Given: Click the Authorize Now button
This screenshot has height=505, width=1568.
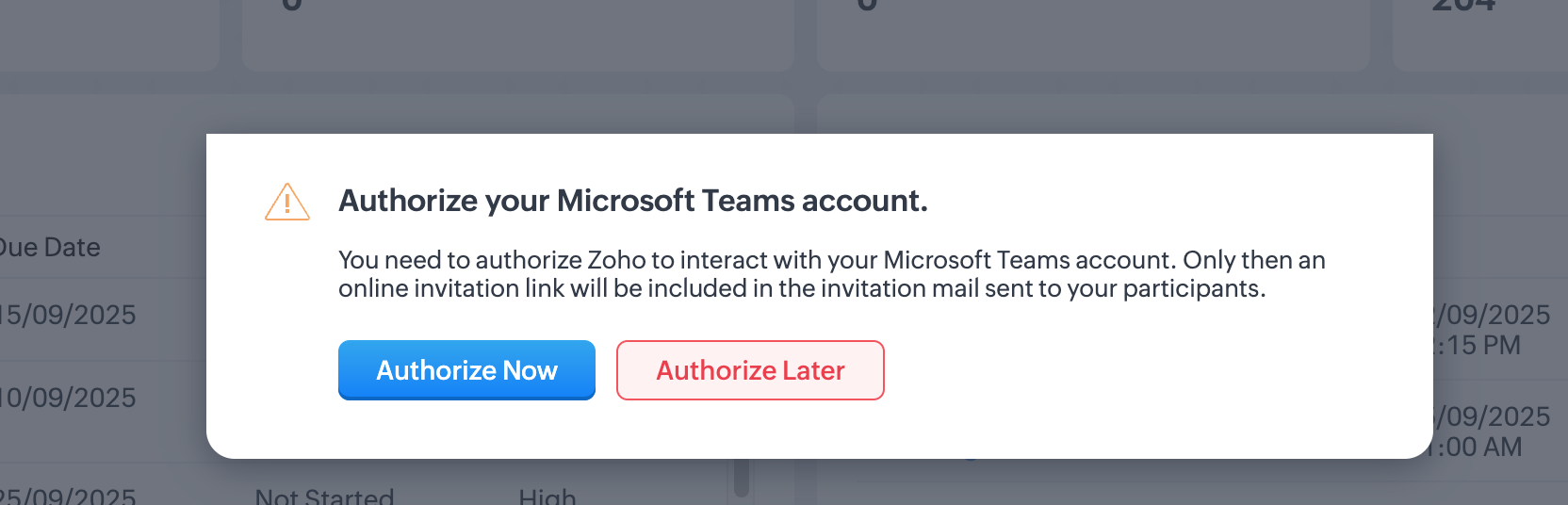Looking at the screenshot, I should click(466, 370).
